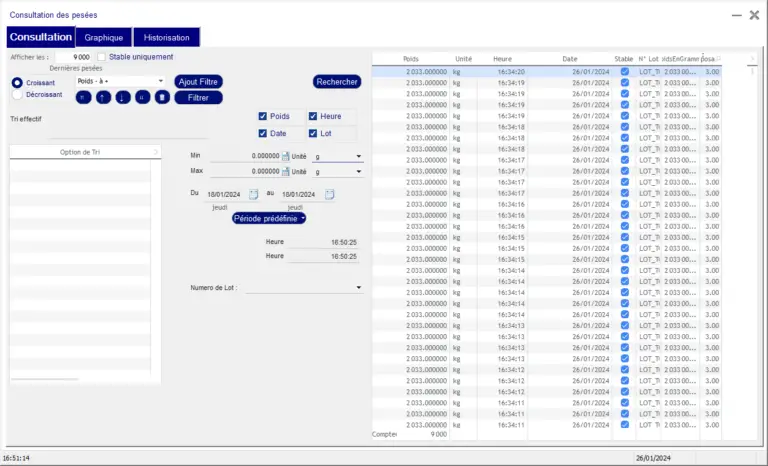The image size is (768, 466).
Task: Enable the Stable uniquement checkbox
Action: [101, 57]
